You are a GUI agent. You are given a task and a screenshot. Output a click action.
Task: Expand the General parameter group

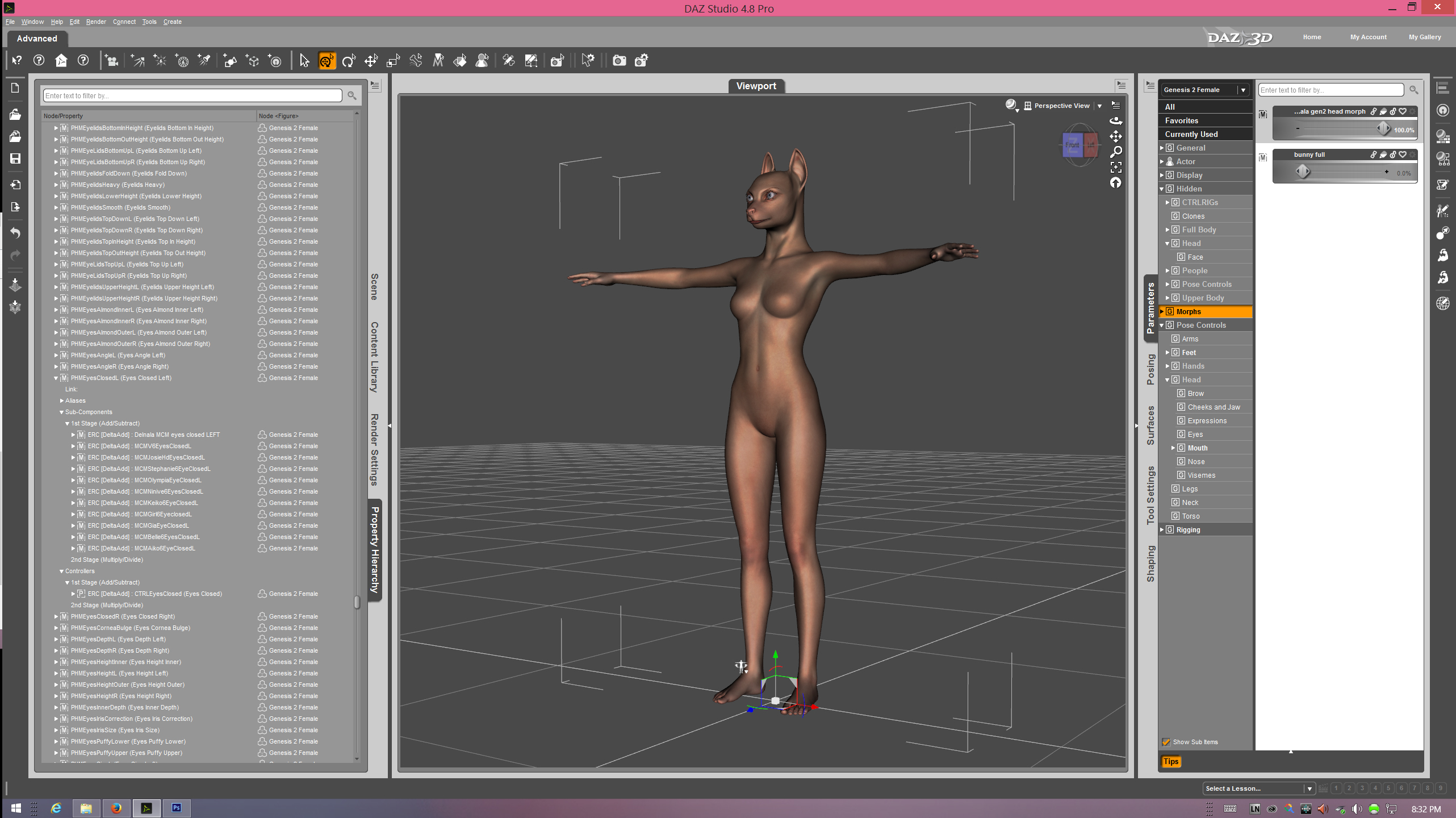(1162, 148)
